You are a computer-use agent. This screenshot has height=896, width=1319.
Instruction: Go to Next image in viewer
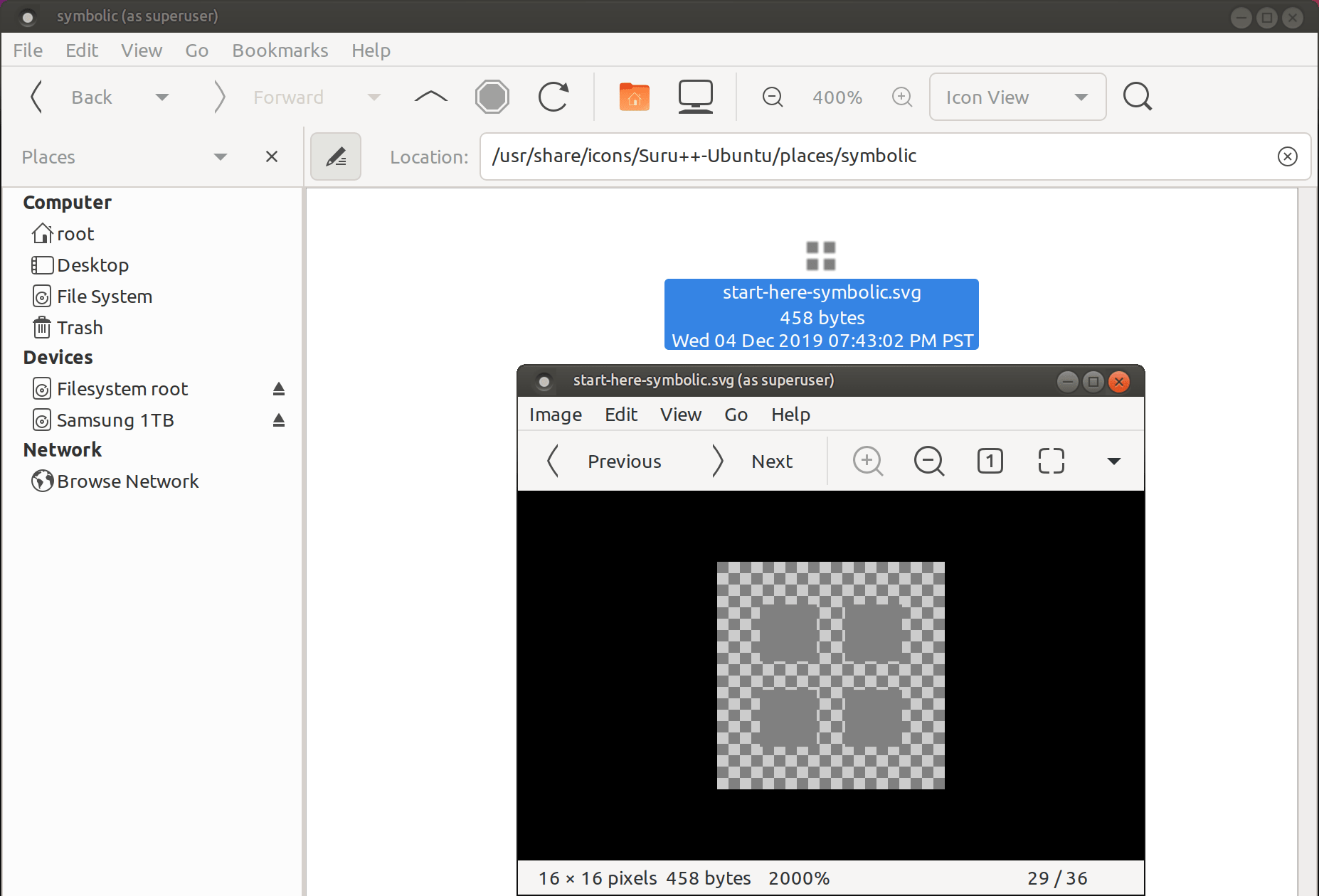tap(753, 462)
